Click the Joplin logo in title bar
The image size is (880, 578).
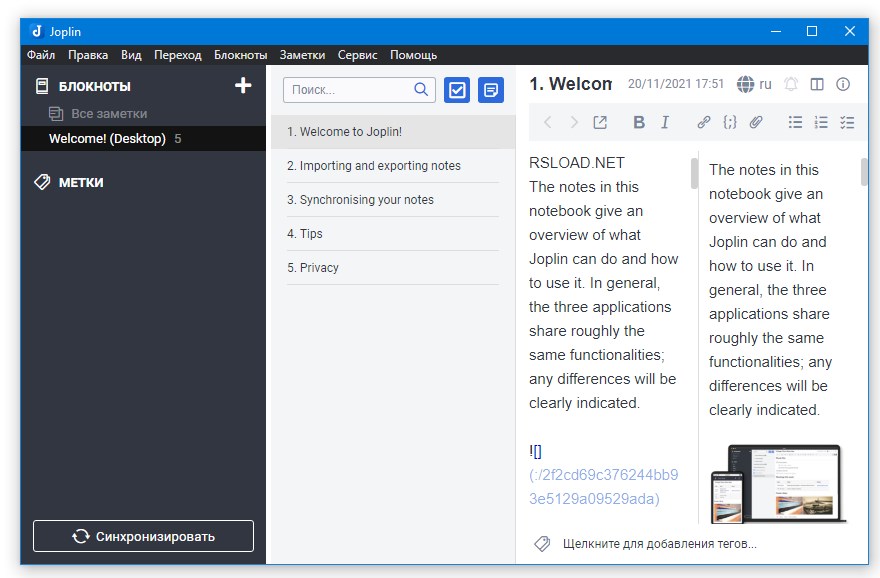[36, 31]
